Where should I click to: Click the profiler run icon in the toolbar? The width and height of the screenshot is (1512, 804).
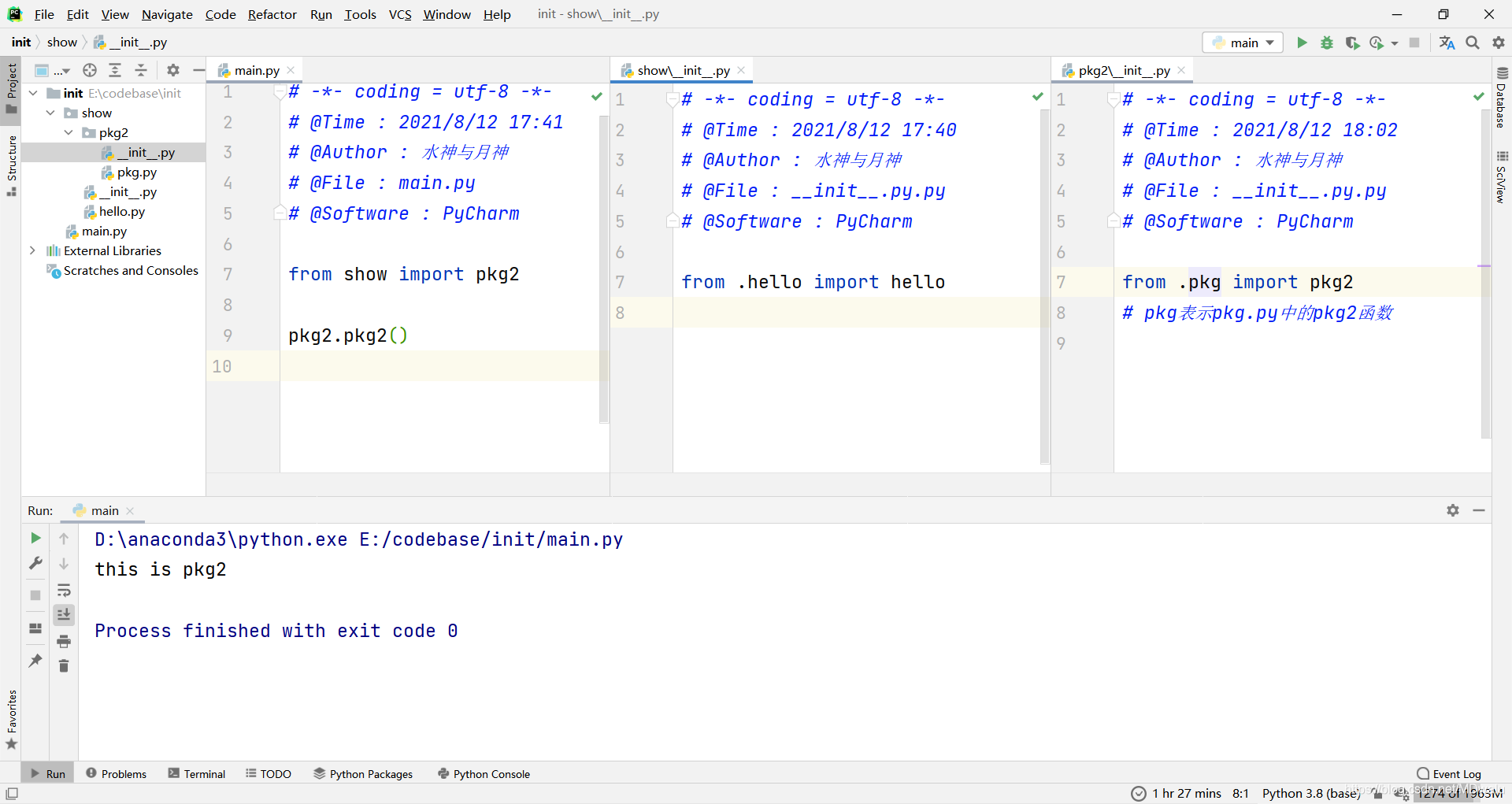[x=1377, y=43]
